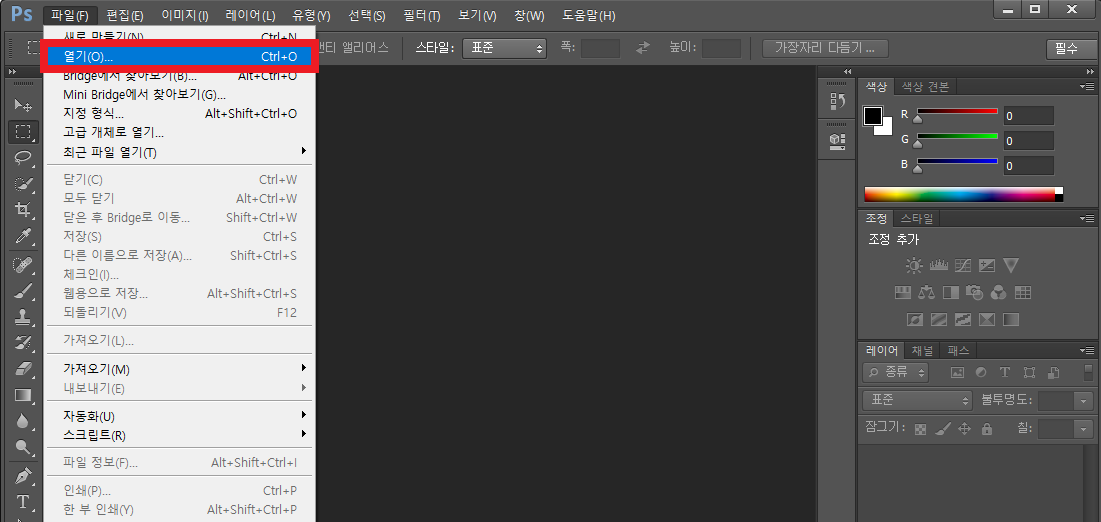Image resolution: width=1101 pixels, height=522 pixels.
Task: Open the 불투명도 opacity dropdown arrow
Action: coord(1084,400)
